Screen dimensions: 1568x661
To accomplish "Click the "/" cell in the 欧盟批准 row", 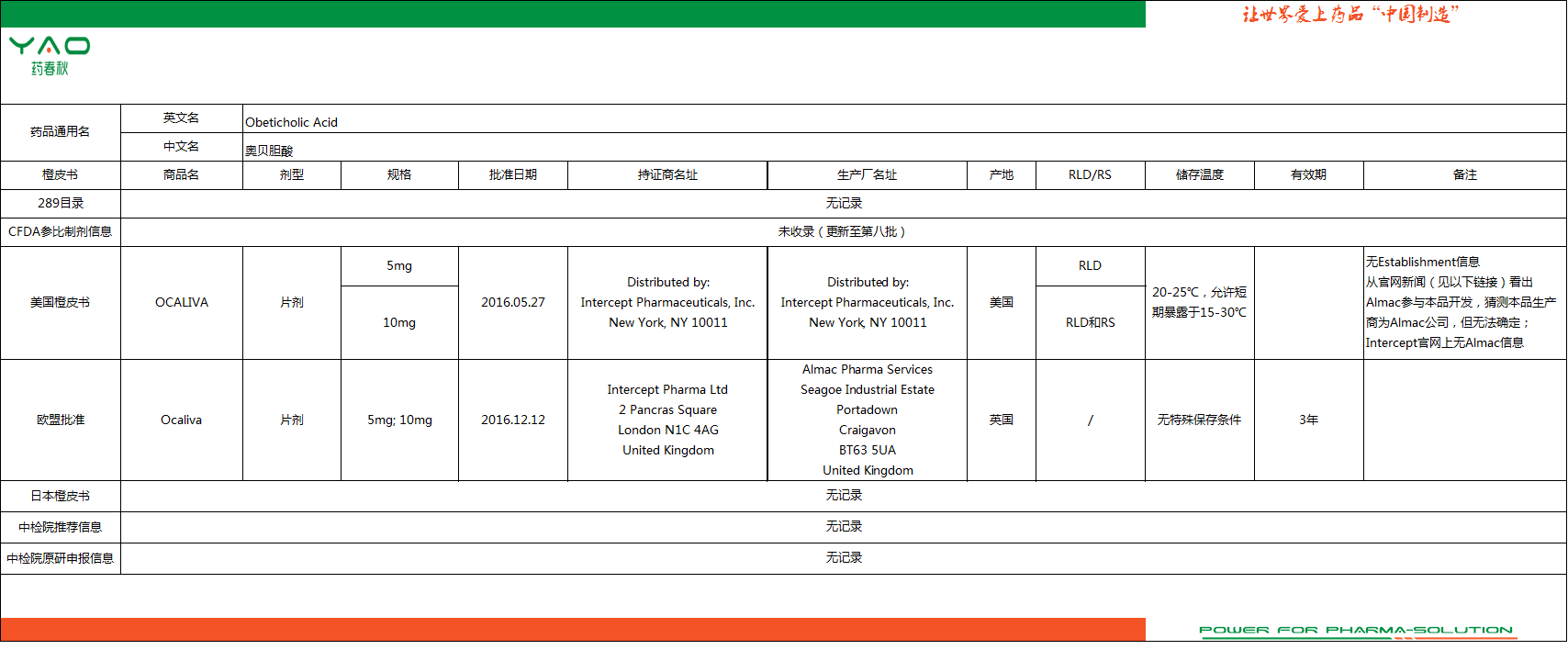I will (x=1091, y=420).
